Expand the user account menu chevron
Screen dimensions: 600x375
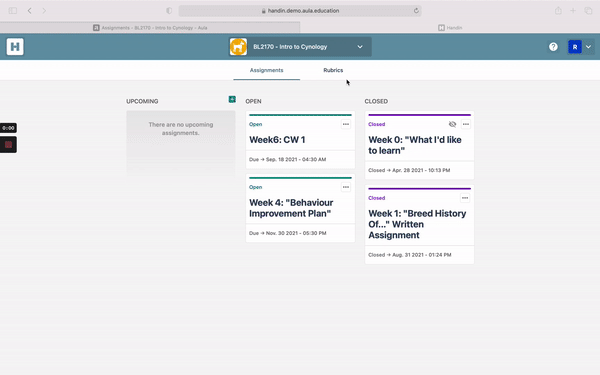click(588, 47)
